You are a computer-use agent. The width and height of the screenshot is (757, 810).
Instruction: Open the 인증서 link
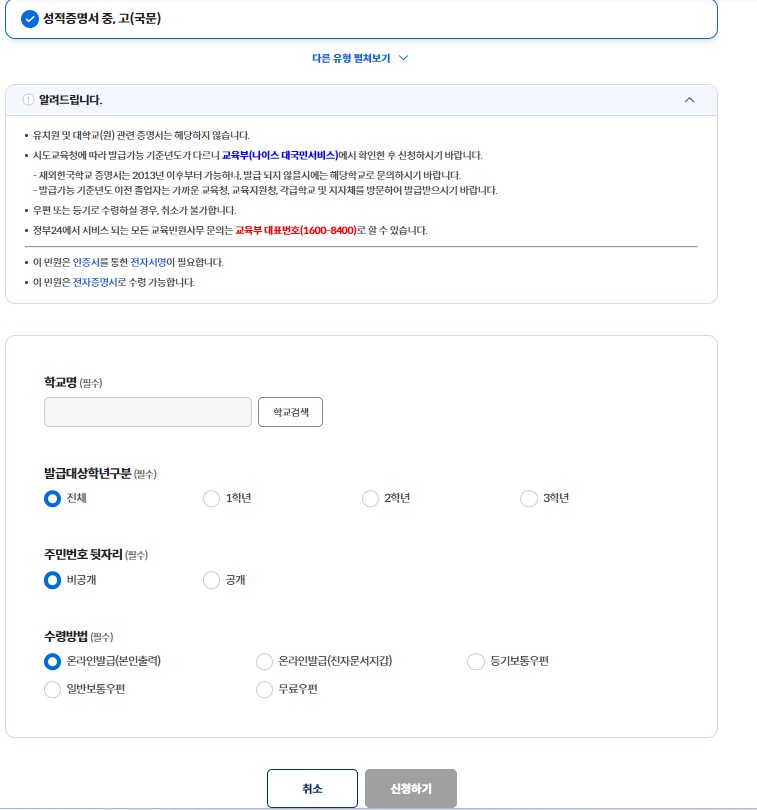click(x=86, y=262)
